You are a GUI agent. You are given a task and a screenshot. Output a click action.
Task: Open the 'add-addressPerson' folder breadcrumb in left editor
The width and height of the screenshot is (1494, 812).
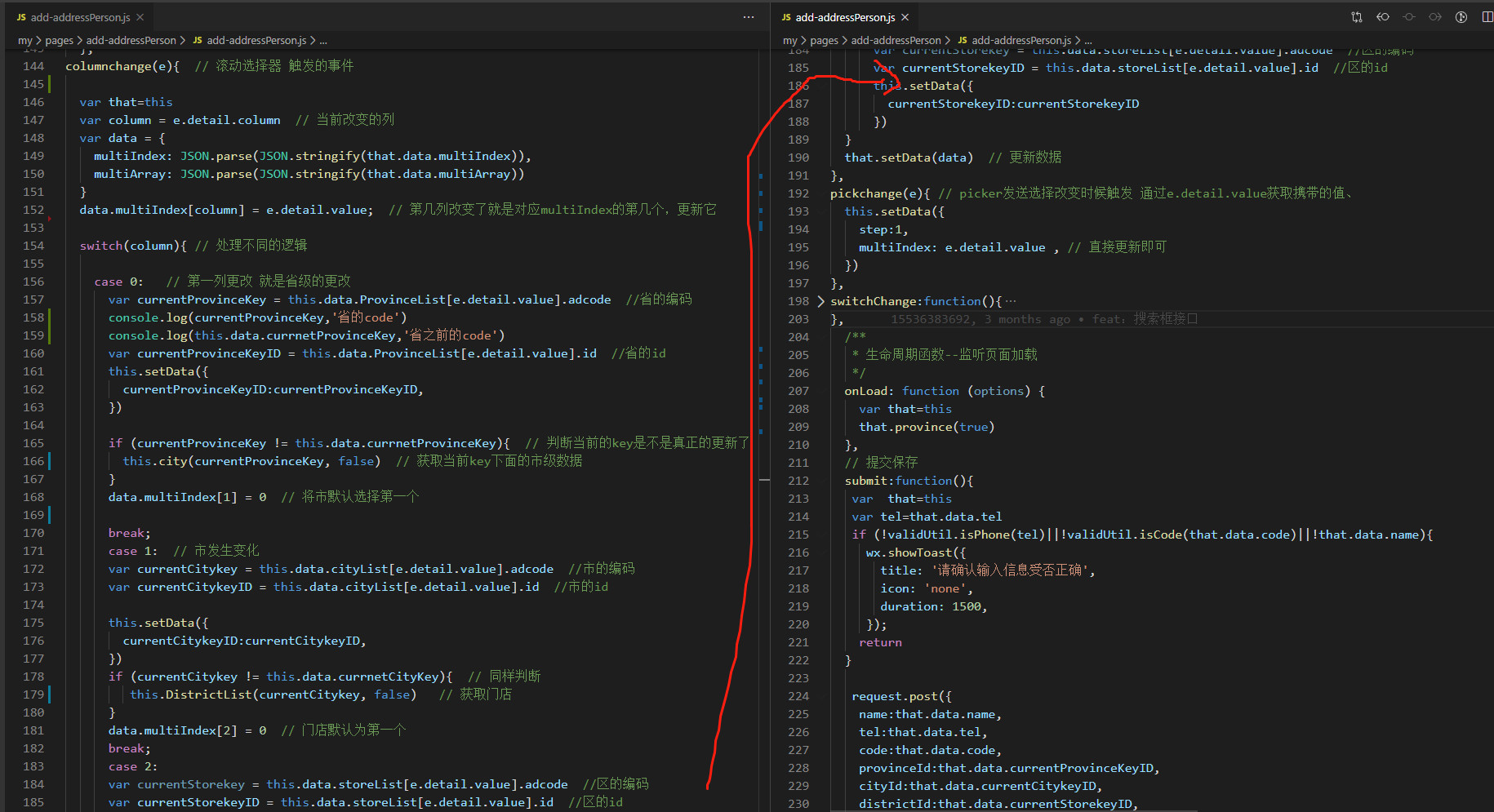point(131,40)
